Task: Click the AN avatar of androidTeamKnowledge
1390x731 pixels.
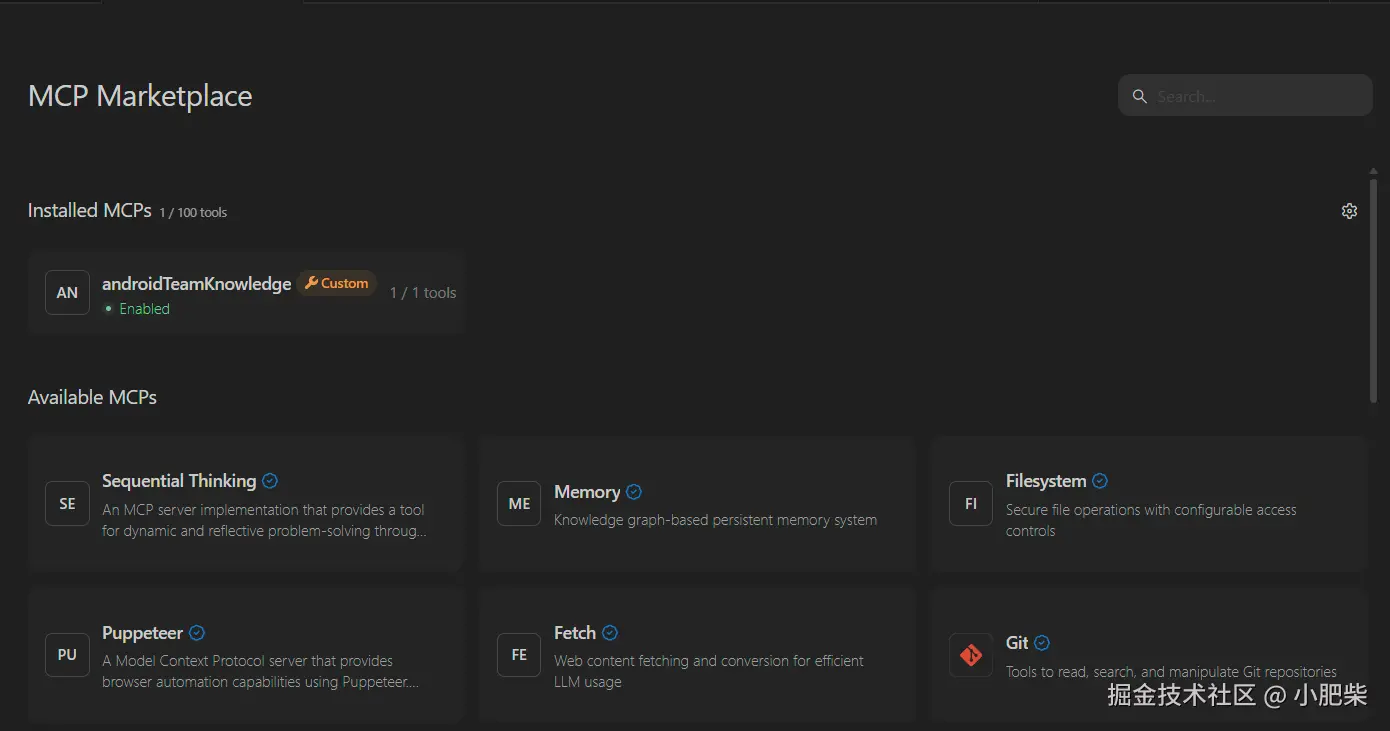Action: point(67,293)
